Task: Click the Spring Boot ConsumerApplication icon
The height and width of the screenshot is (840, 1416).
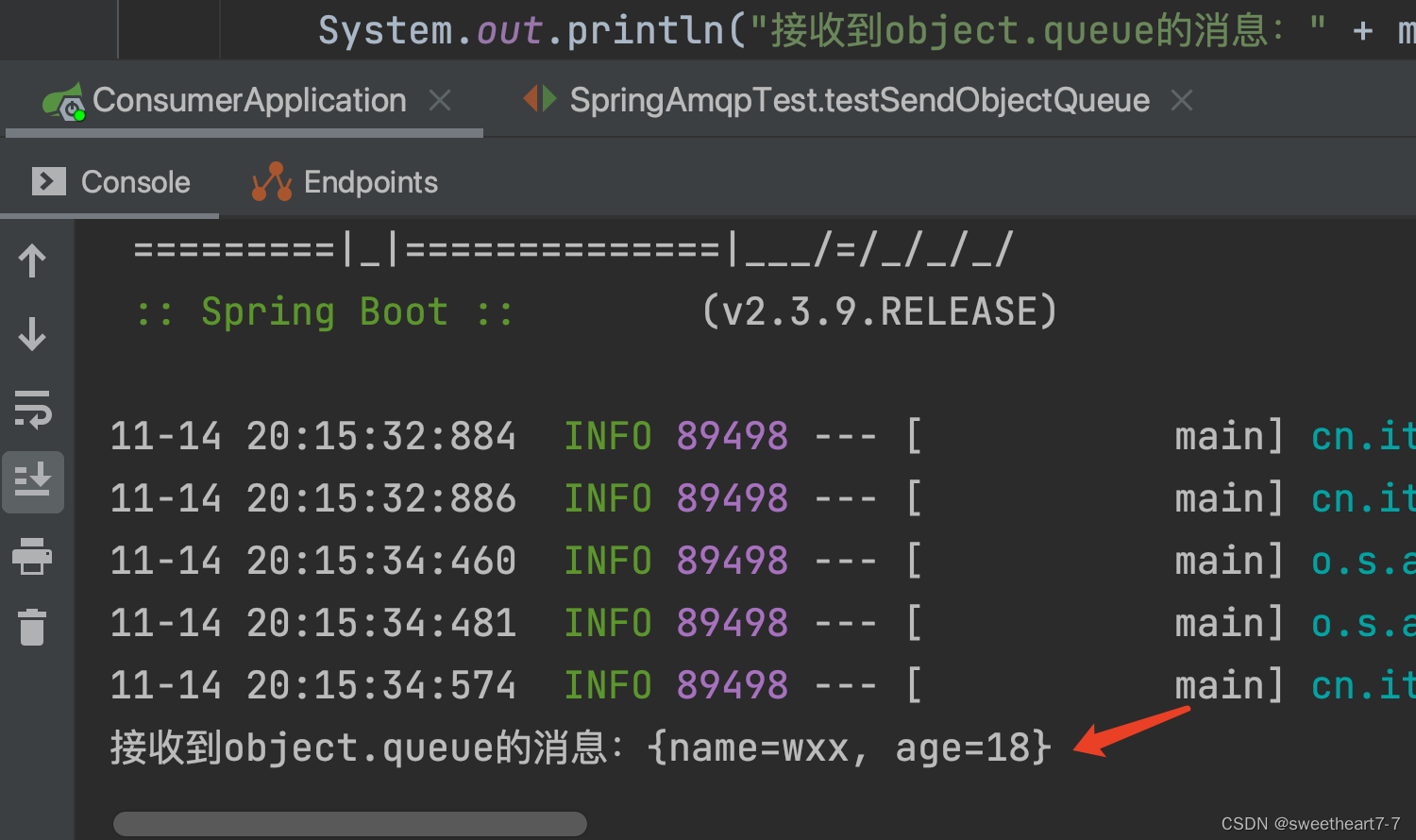Action: pyautogui.click(x=63, y=102)
